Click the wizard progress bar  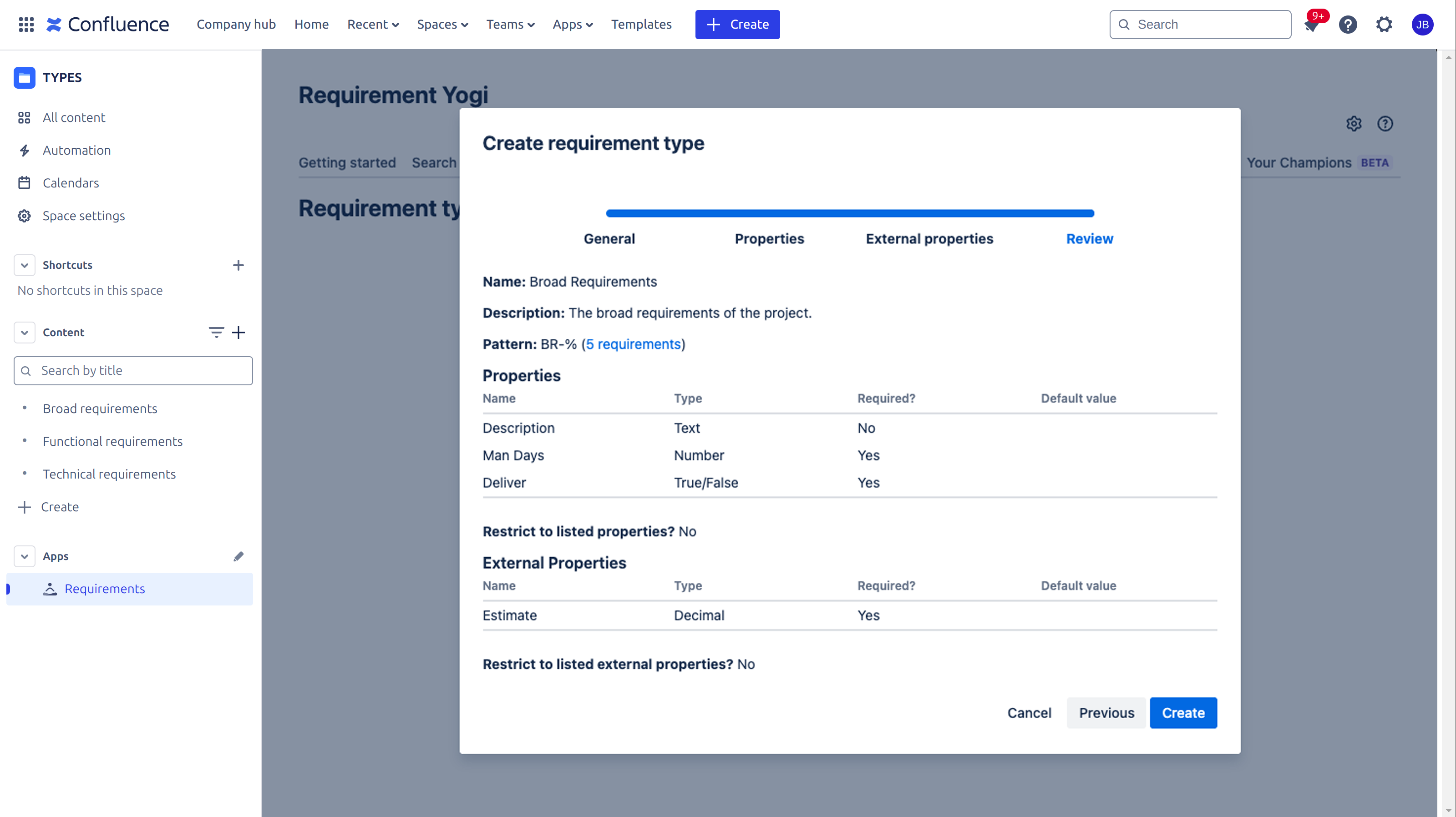click(848, 213)
